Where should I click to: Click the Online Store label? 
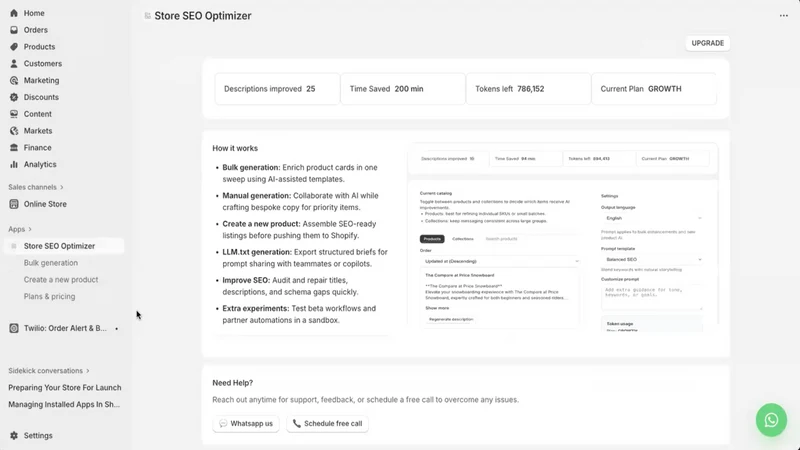45,204
